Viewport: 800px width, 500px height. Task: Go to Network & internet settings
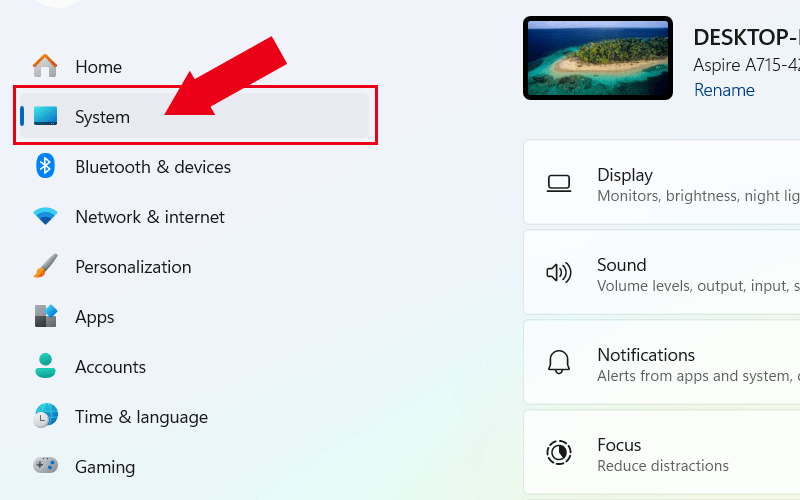point(150,217)
